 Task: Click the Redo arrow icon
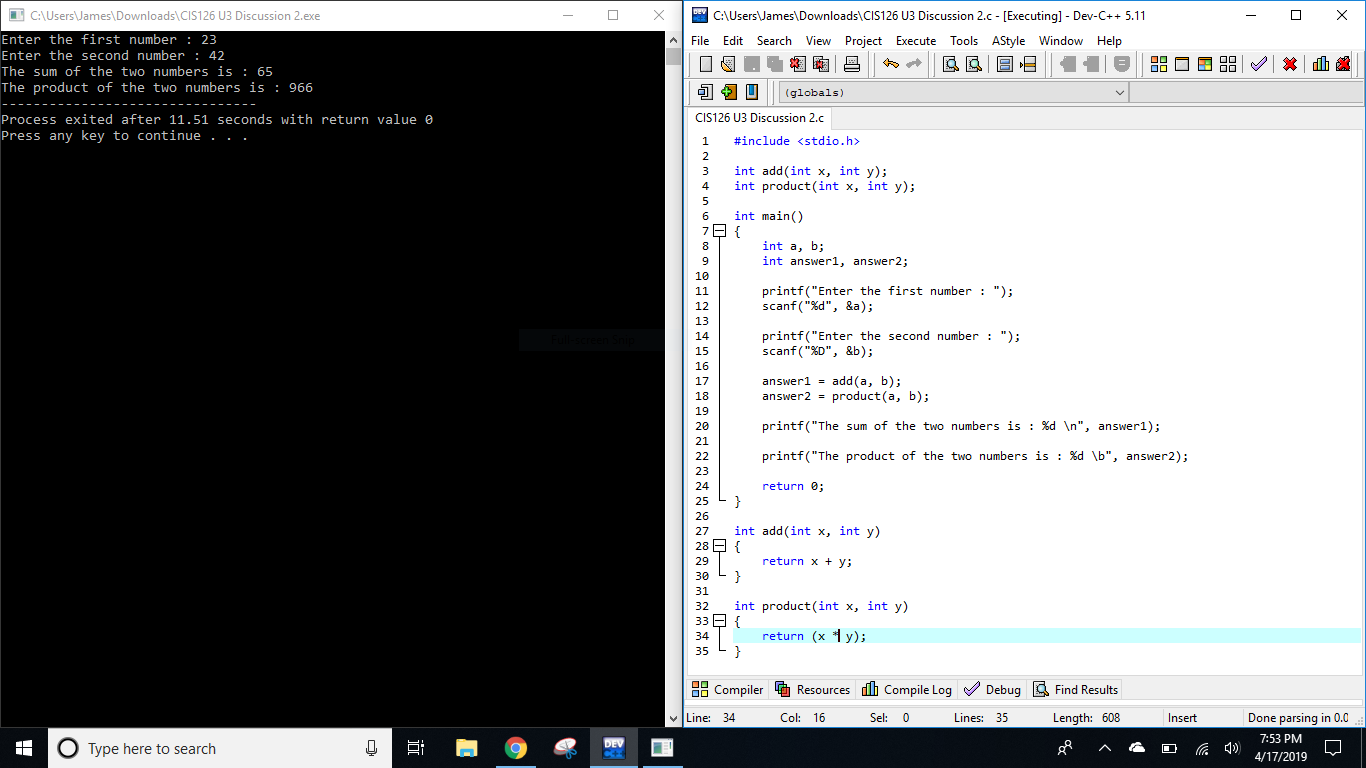913,64
